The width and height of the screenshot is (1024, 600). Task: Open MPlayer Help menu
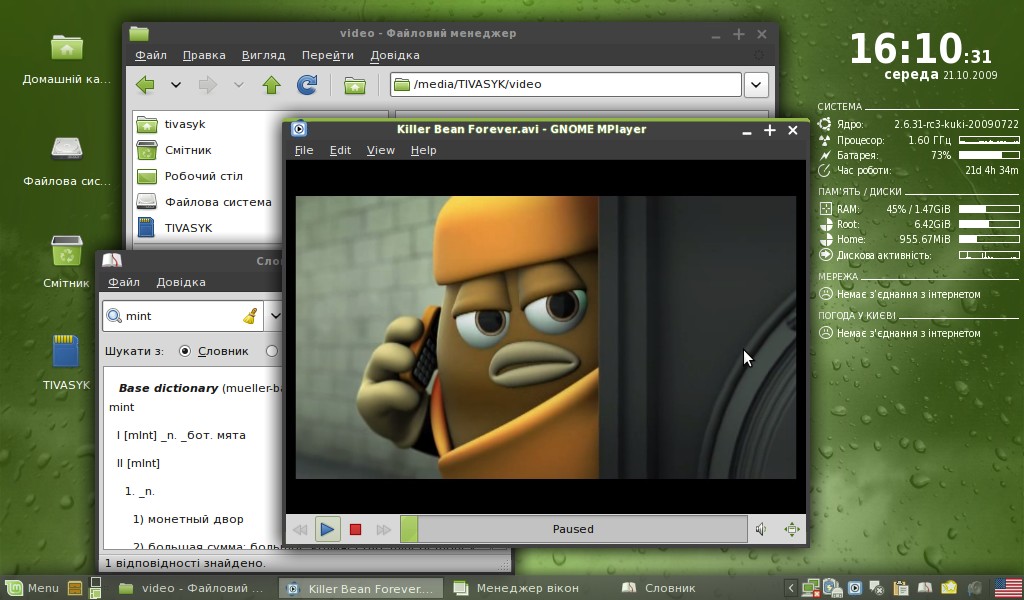point(423,150)
